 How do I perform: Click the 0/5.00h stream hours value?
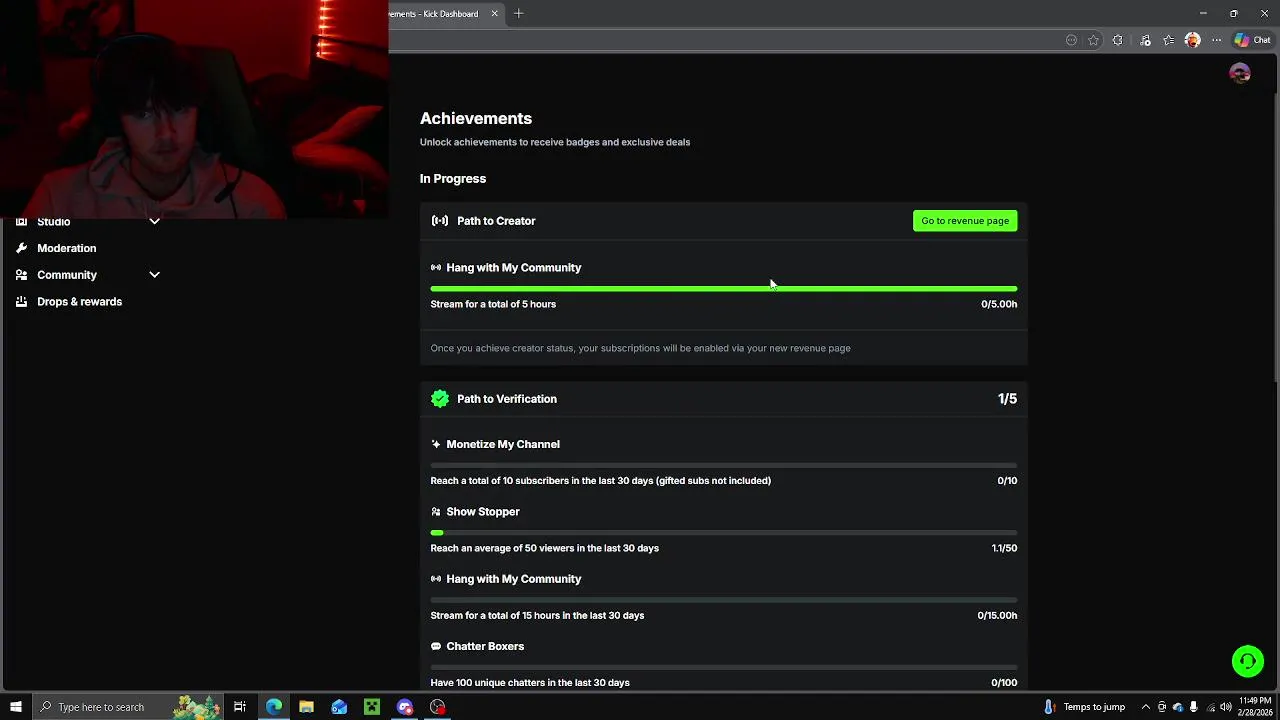point(999,304)
